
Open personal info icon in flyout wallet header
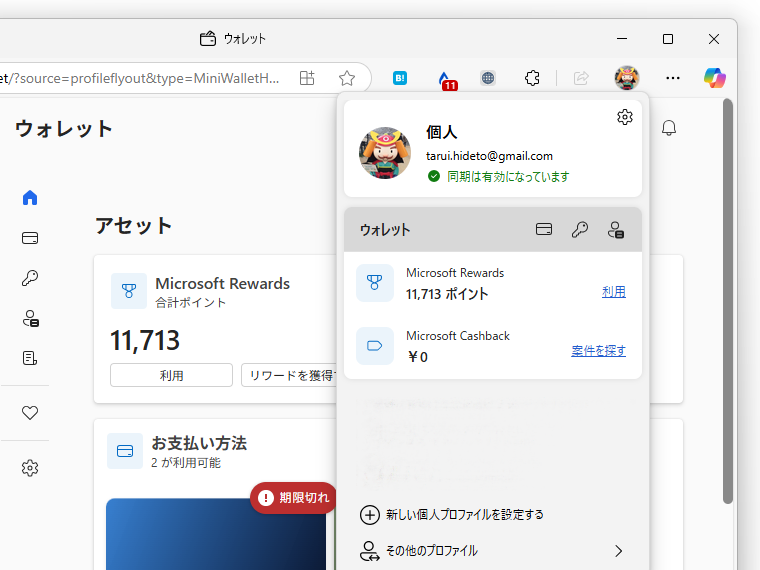[616, 230]
